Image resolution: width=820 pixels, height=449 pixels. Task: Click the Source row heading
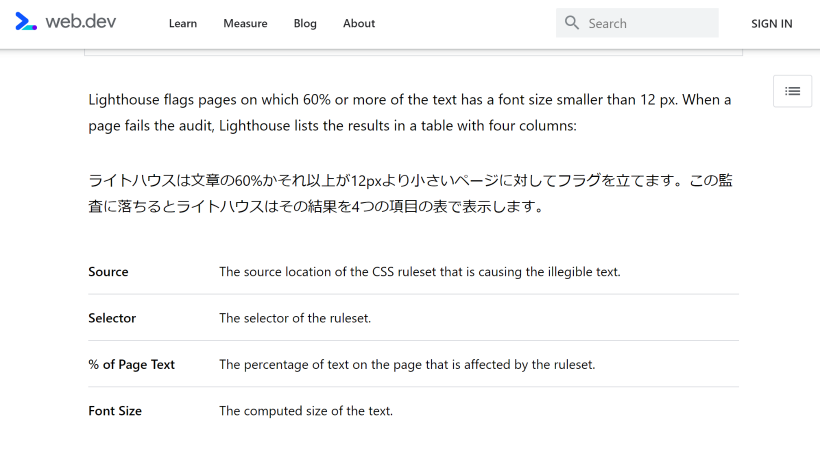(108, 272)
